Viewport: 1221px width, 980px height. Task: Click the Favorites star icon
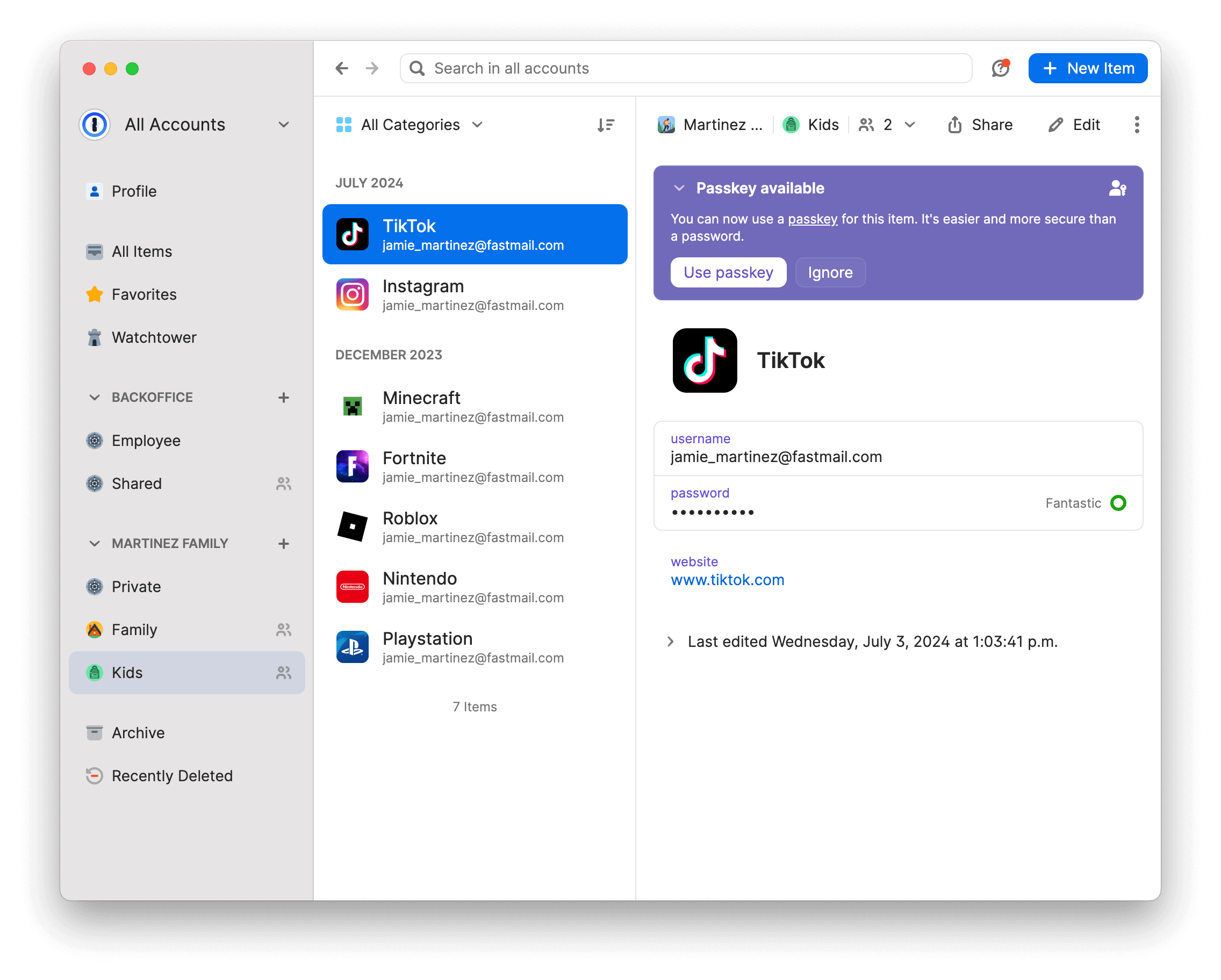pos(95,294)
